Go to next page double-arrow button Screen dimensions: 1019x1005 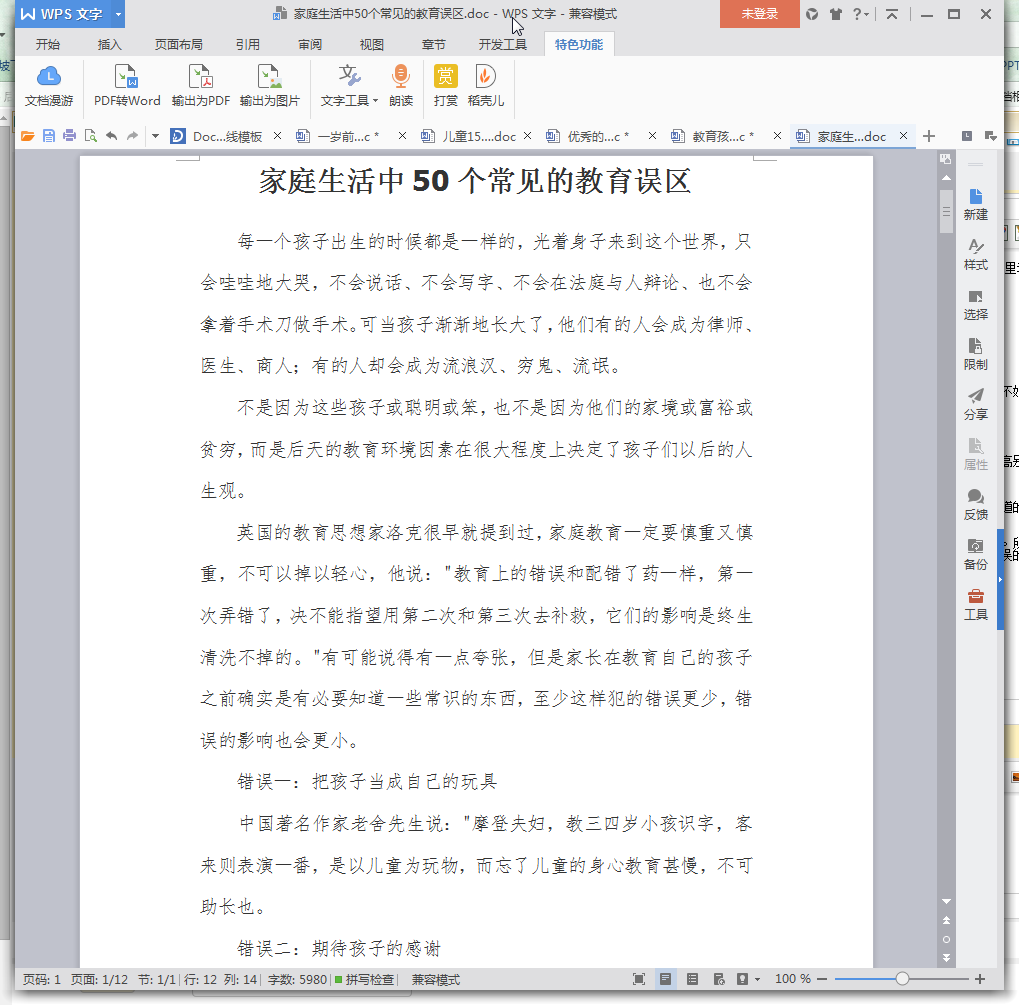click(x=946, y=958)
